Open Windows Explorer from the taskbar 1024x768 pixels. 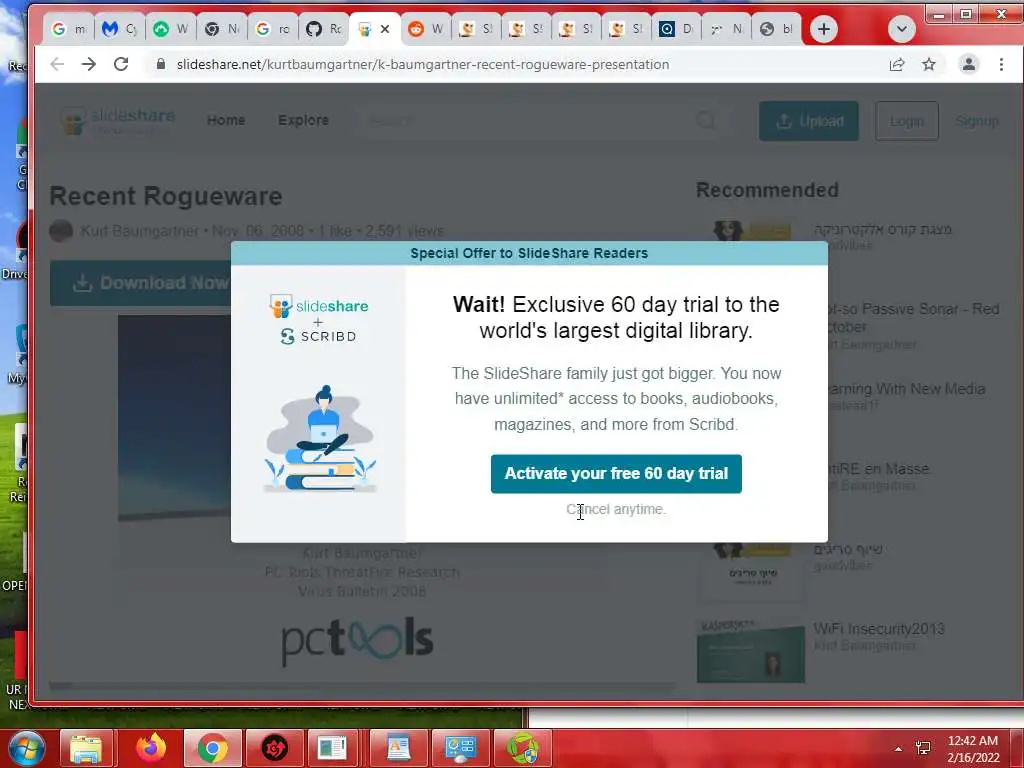[86, 748]
